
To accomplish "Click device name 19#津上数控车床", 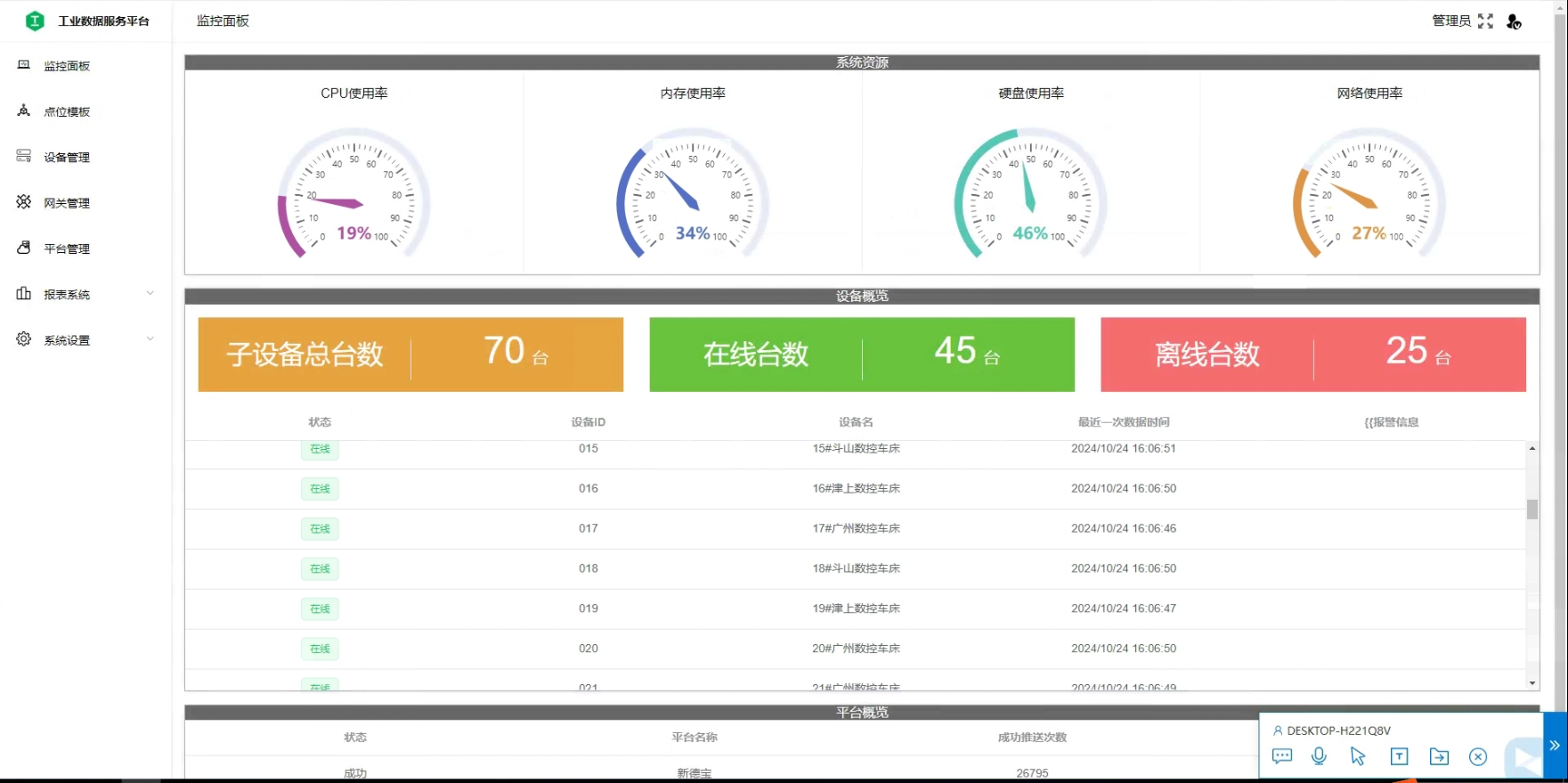I will (856, 608).
